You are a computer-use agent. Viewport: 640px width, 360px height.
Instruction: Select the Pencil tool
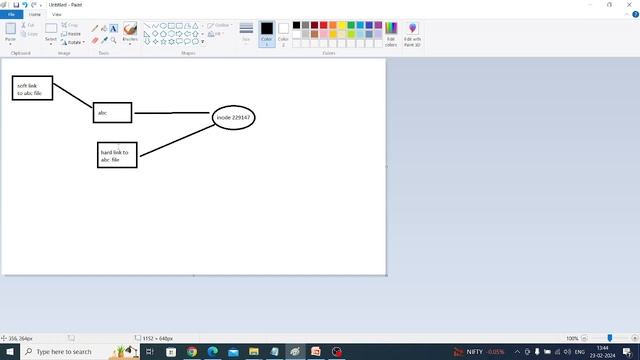point(95,28)
